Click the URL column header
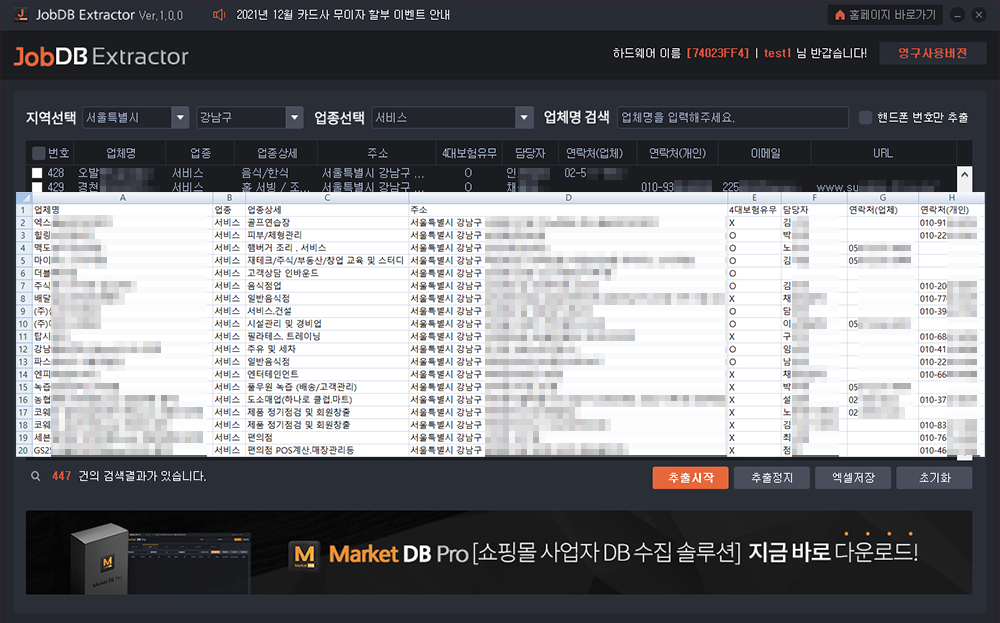 [x=883, y=153]
